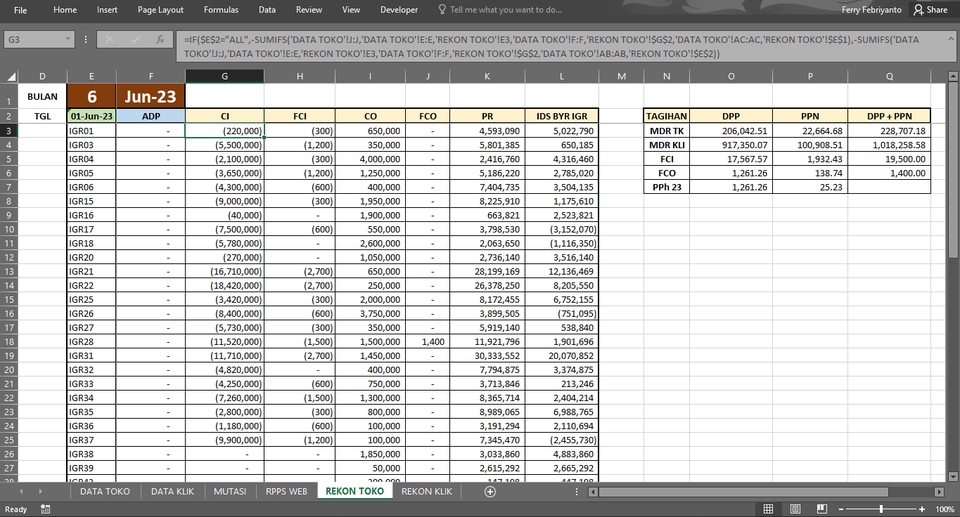960x517 pixels.
Task: Open the Insert ribbon tab
Action: pos(107,10)
